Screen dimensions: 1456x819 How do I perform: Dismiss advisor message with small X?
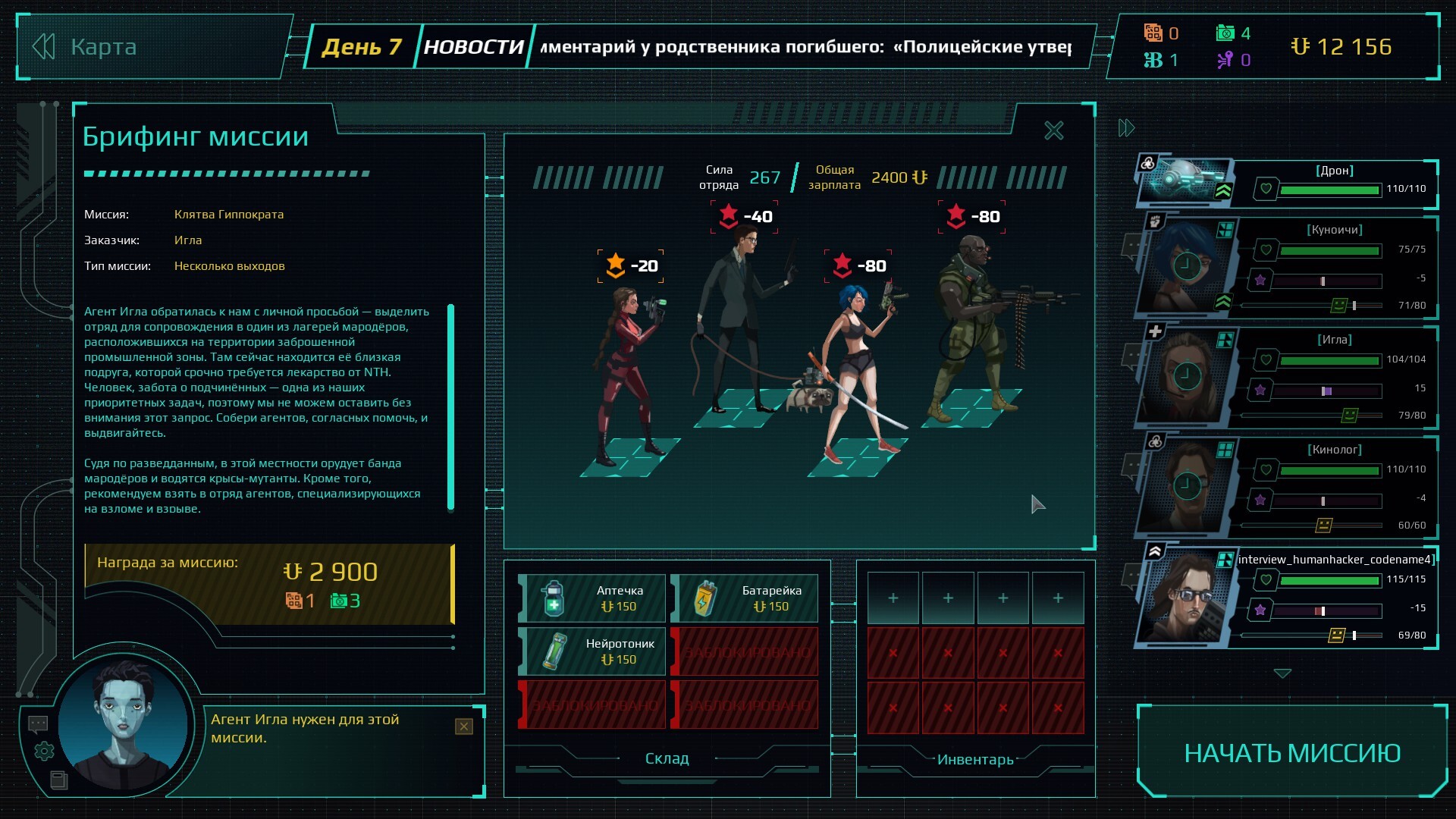click(x=464, y=726)
